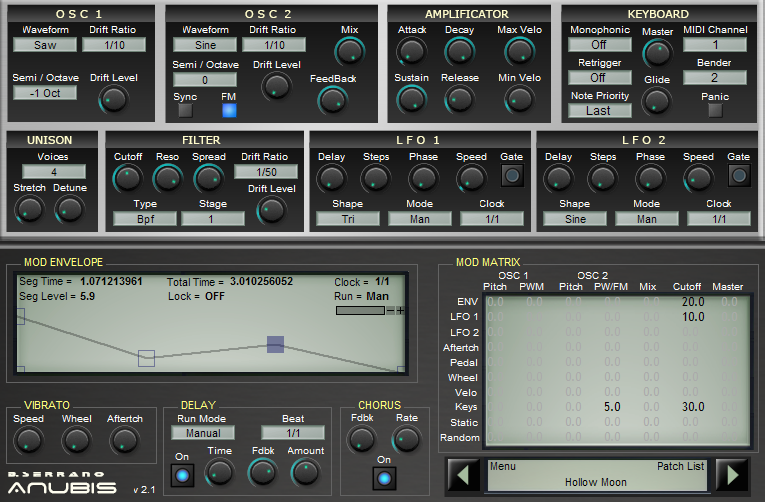Open the Patch List

click(681, 466)
